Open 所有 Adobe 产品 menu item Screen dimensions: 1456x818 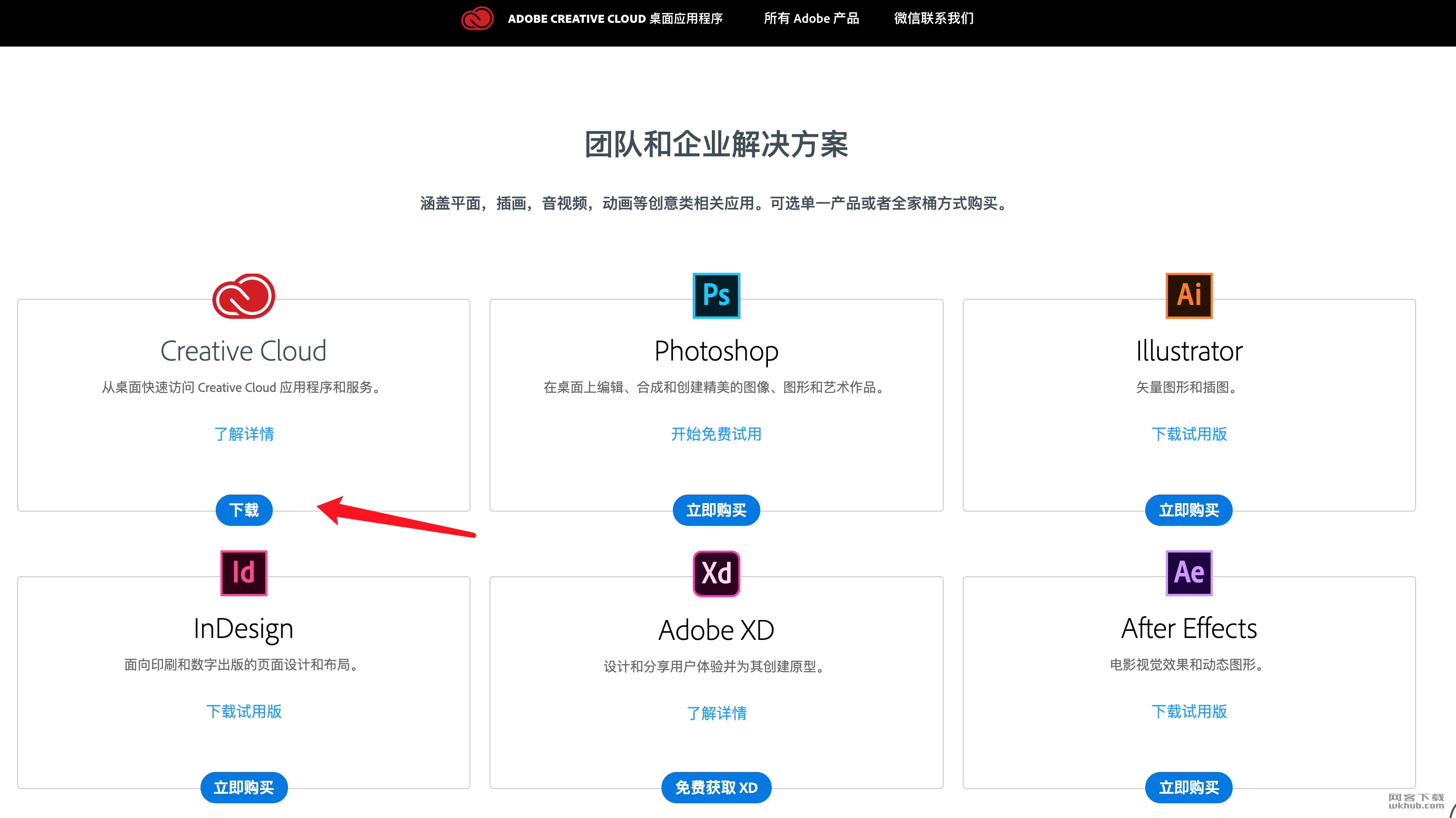pos(811,19)
